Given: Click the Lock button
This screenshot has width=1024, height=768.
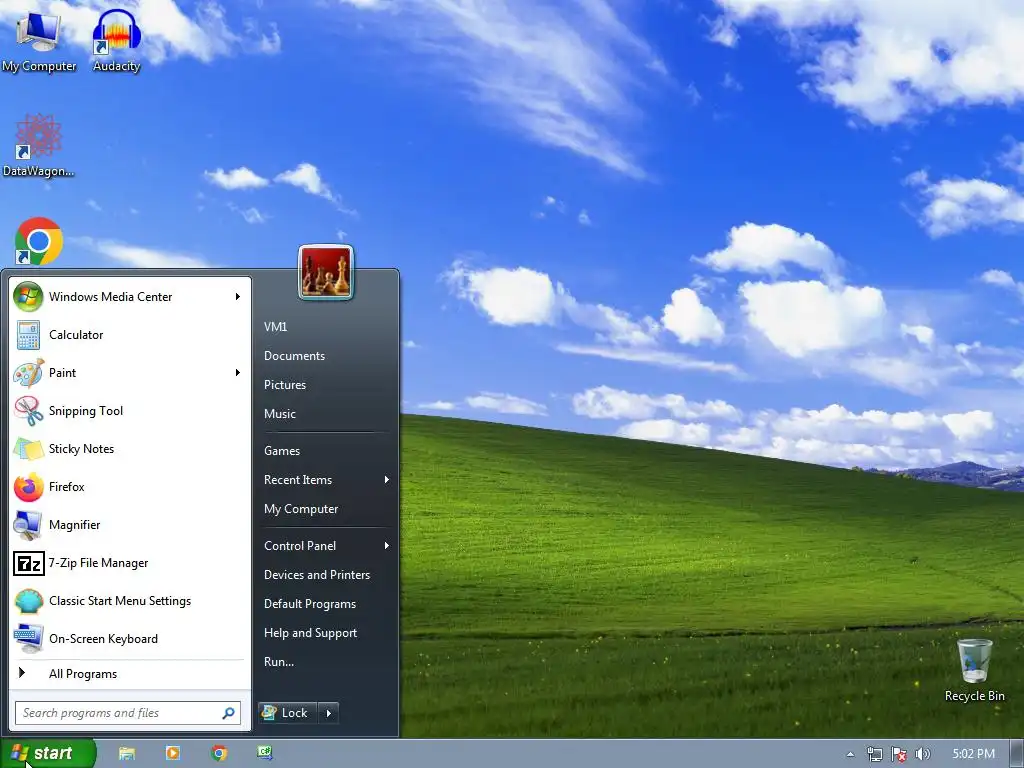Looking at the screenshot, I should 288,713.
